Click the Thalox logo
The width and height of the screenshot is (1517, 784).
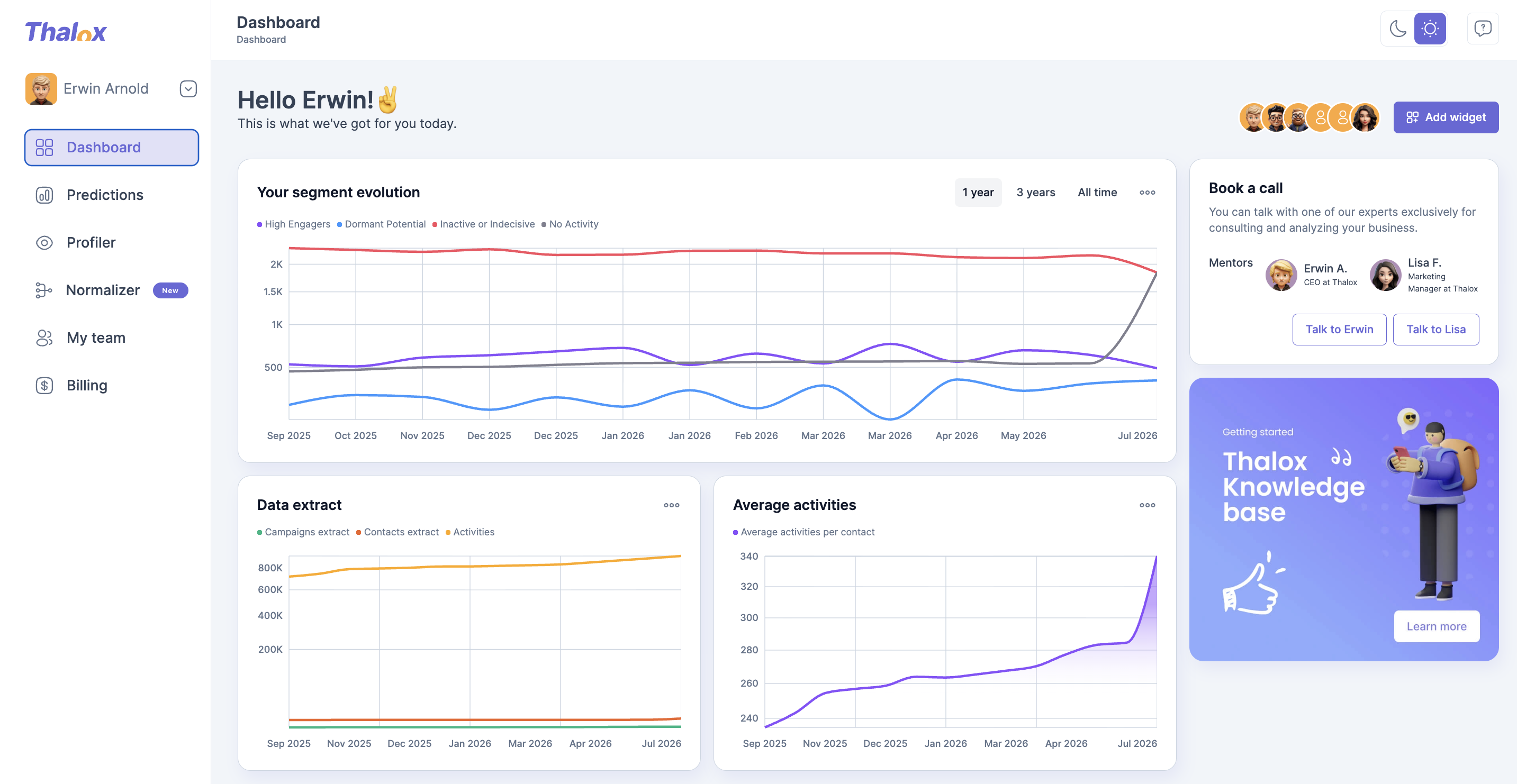tap(65, 32)
